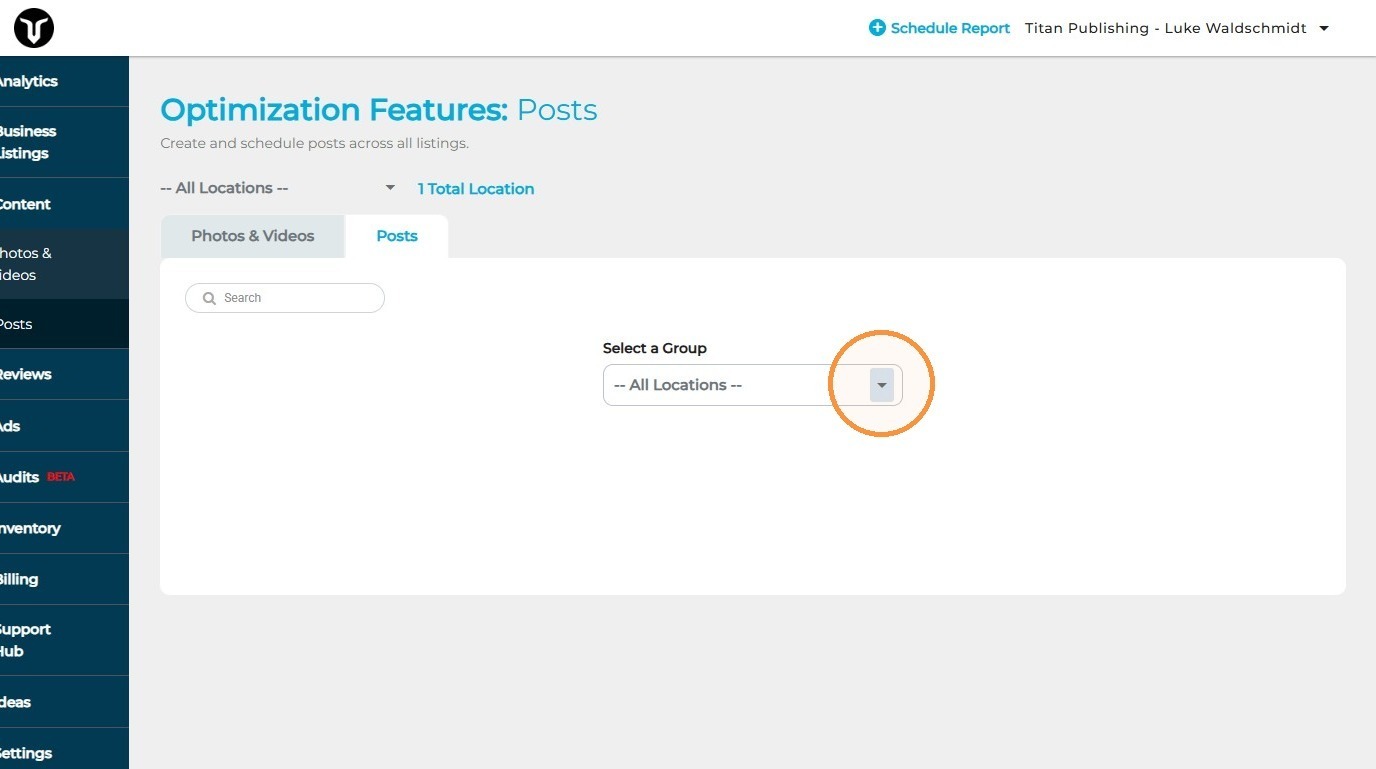The image size is (1376, 769).
Task: Open Audits BETA in the sidebar
Action: point(64,477)
